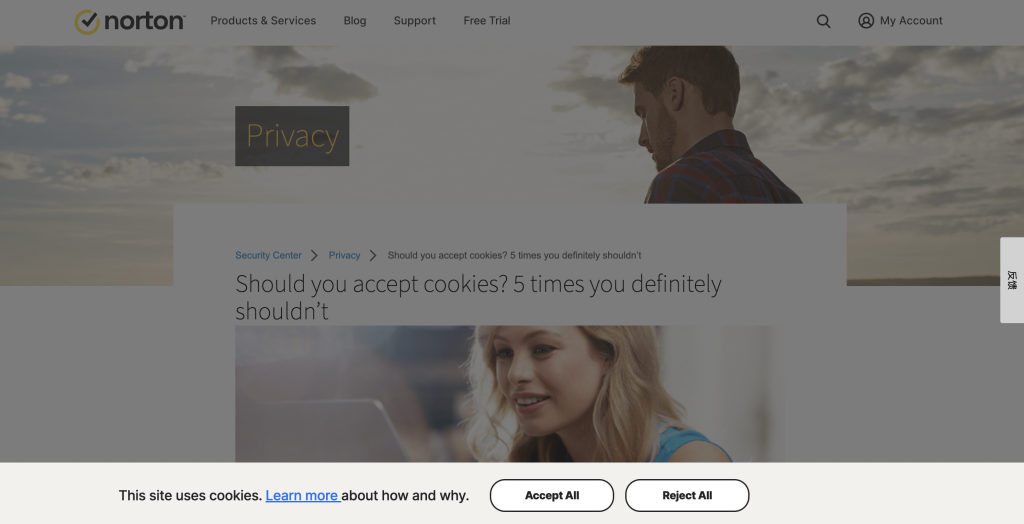1024x524 pixels.
Task: Open the side feedback tab
Action: (1012, 280)
